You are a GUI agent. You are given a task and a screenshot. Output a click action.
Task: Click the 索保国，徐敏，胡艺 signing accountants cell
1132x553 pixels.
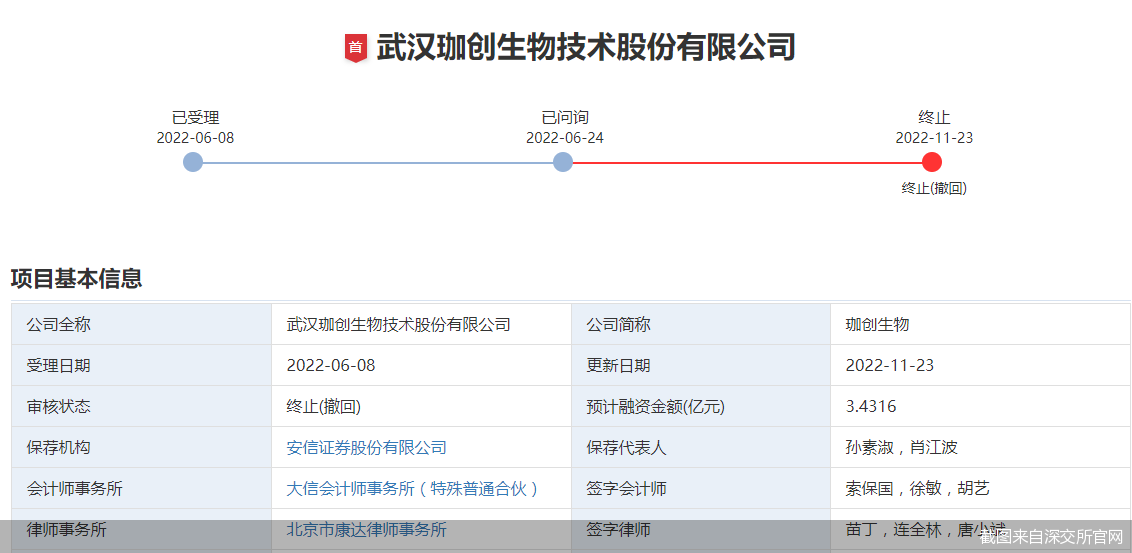pyautogui.click(x=917, y=489)
